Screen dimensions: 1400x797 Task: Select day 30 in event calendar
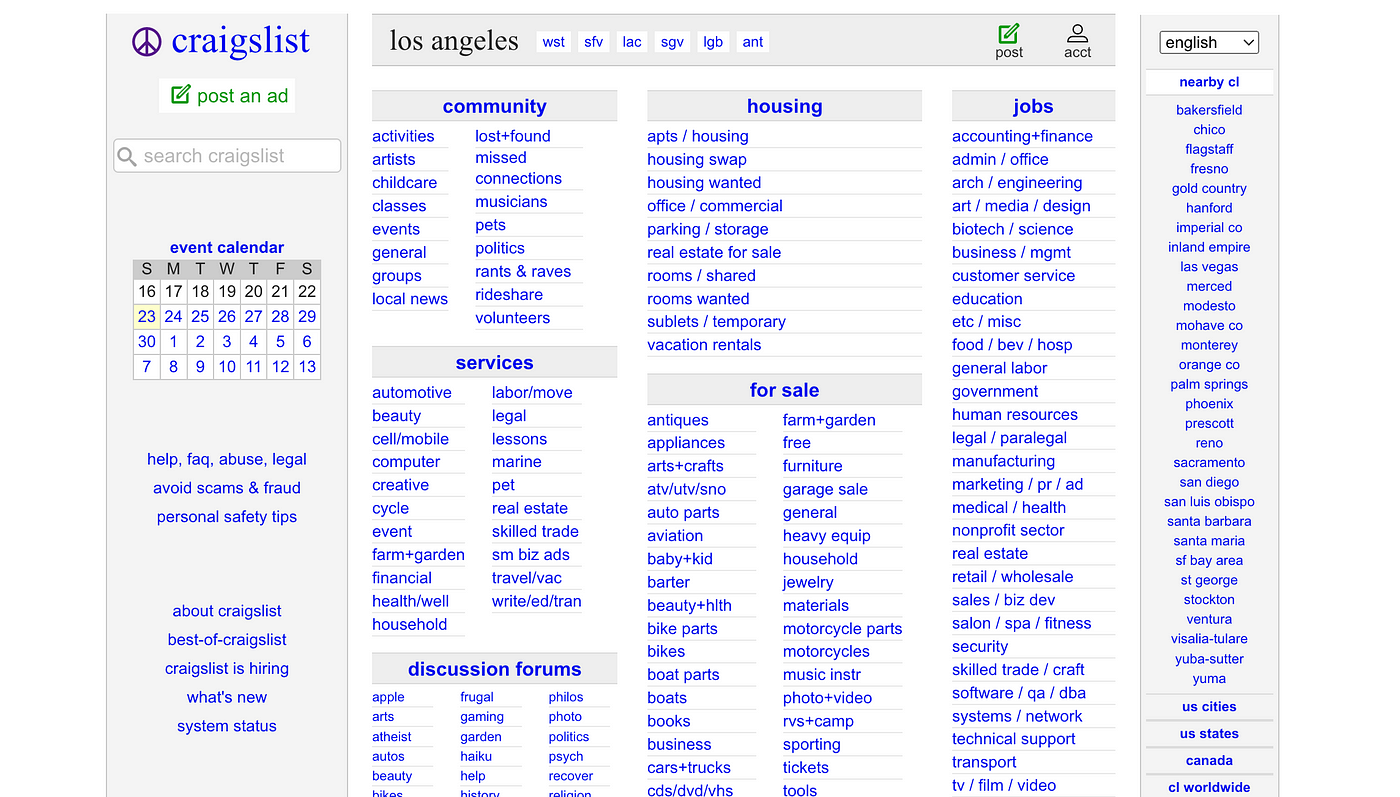click(147, 341)
